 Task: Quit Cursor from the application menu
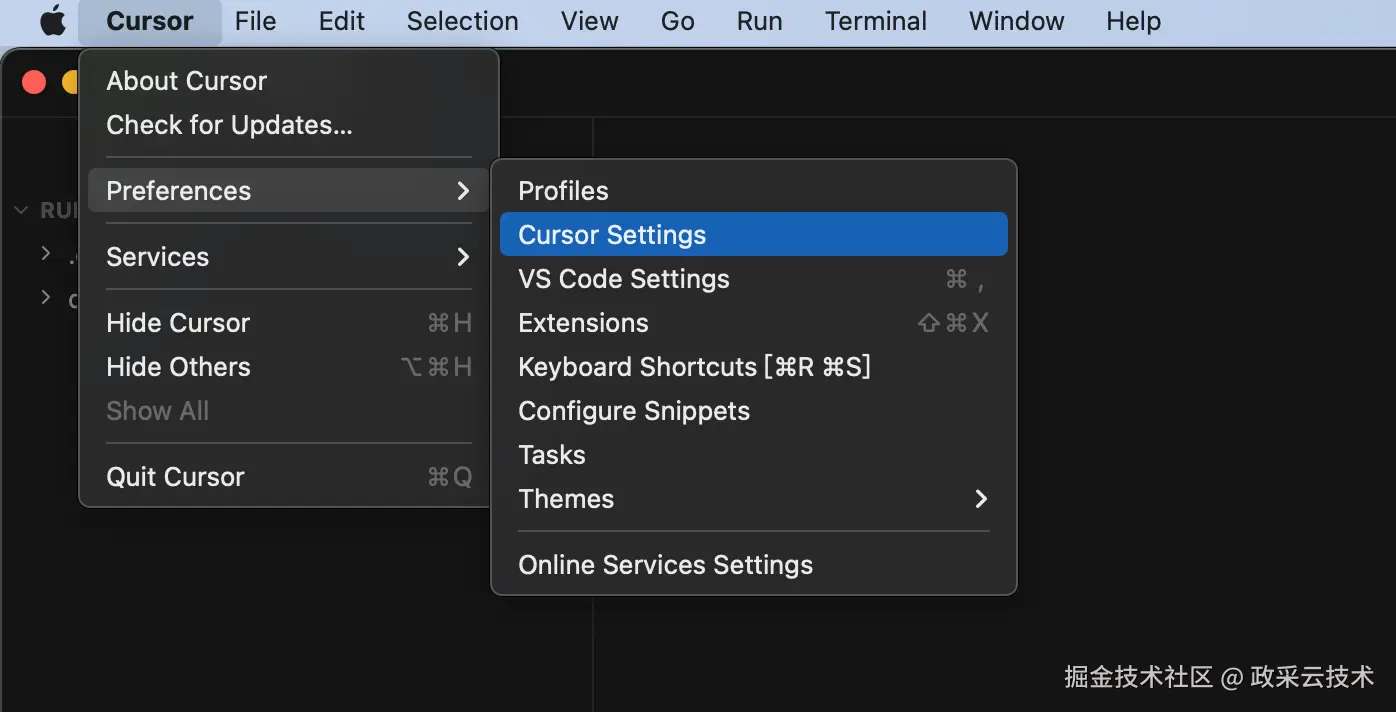coord(175,477)
